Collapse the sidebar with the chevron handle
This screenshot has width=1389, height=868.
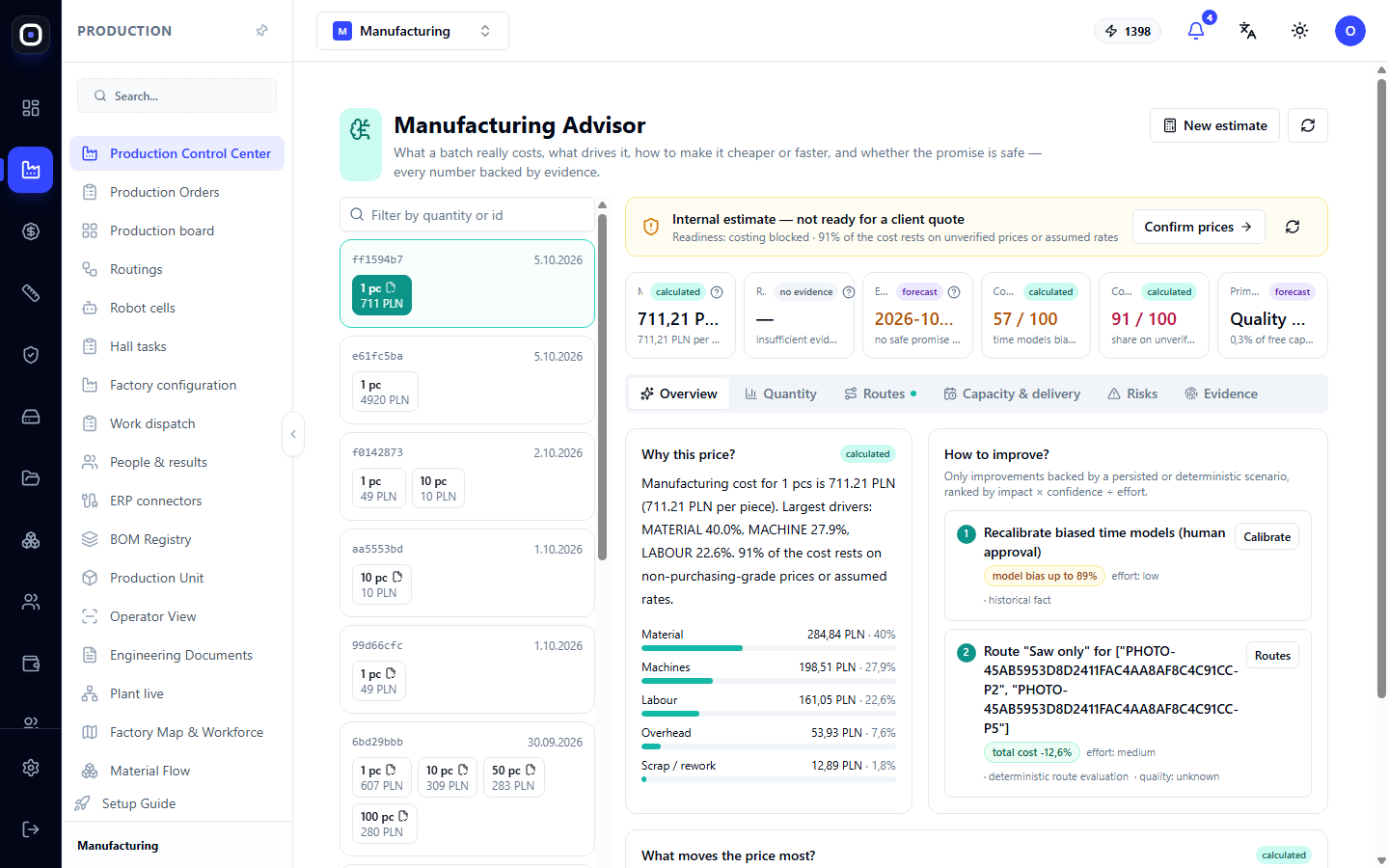tap(293, 434)
